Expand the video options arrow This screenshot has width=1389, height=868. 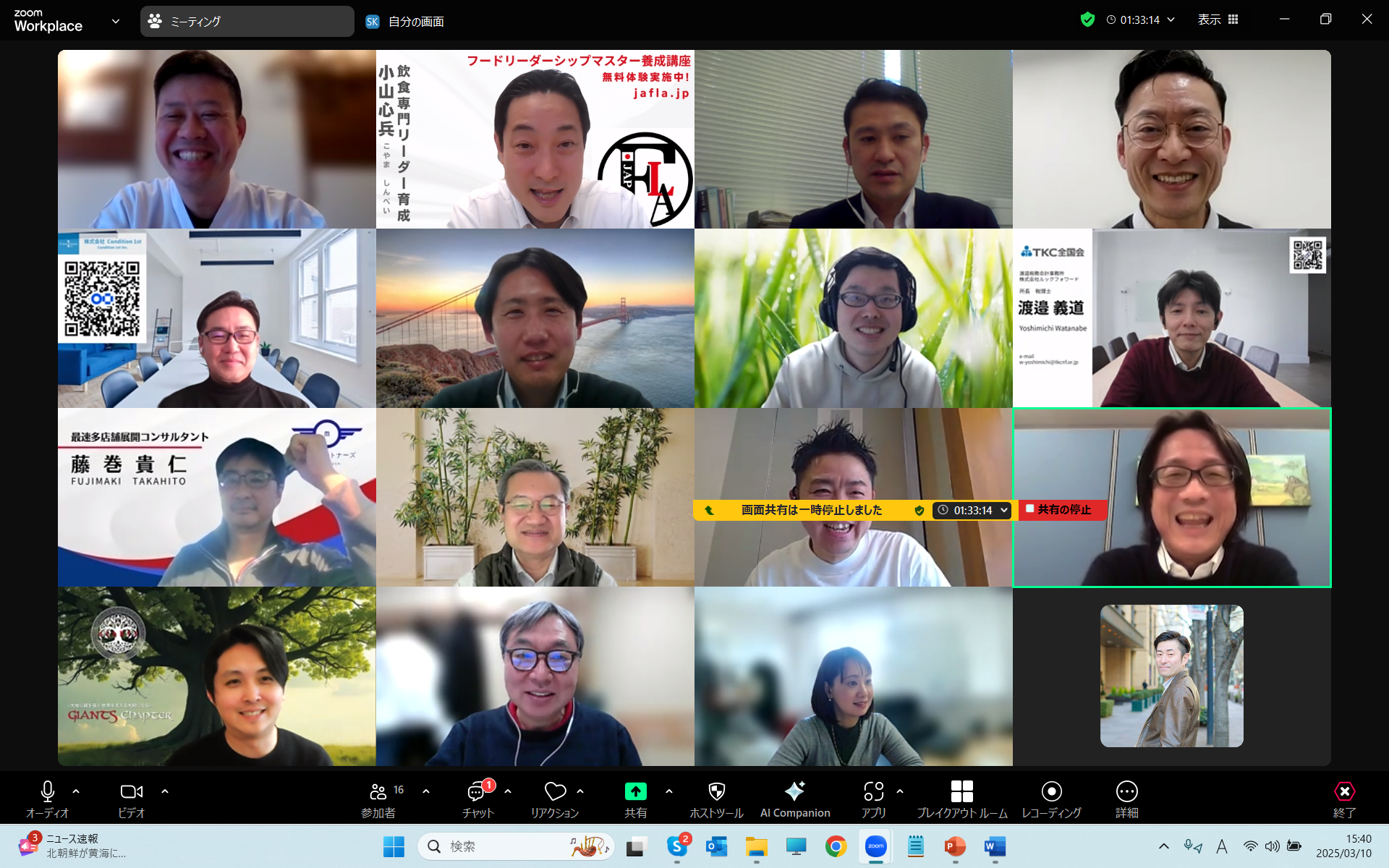[x=165, y=791]
